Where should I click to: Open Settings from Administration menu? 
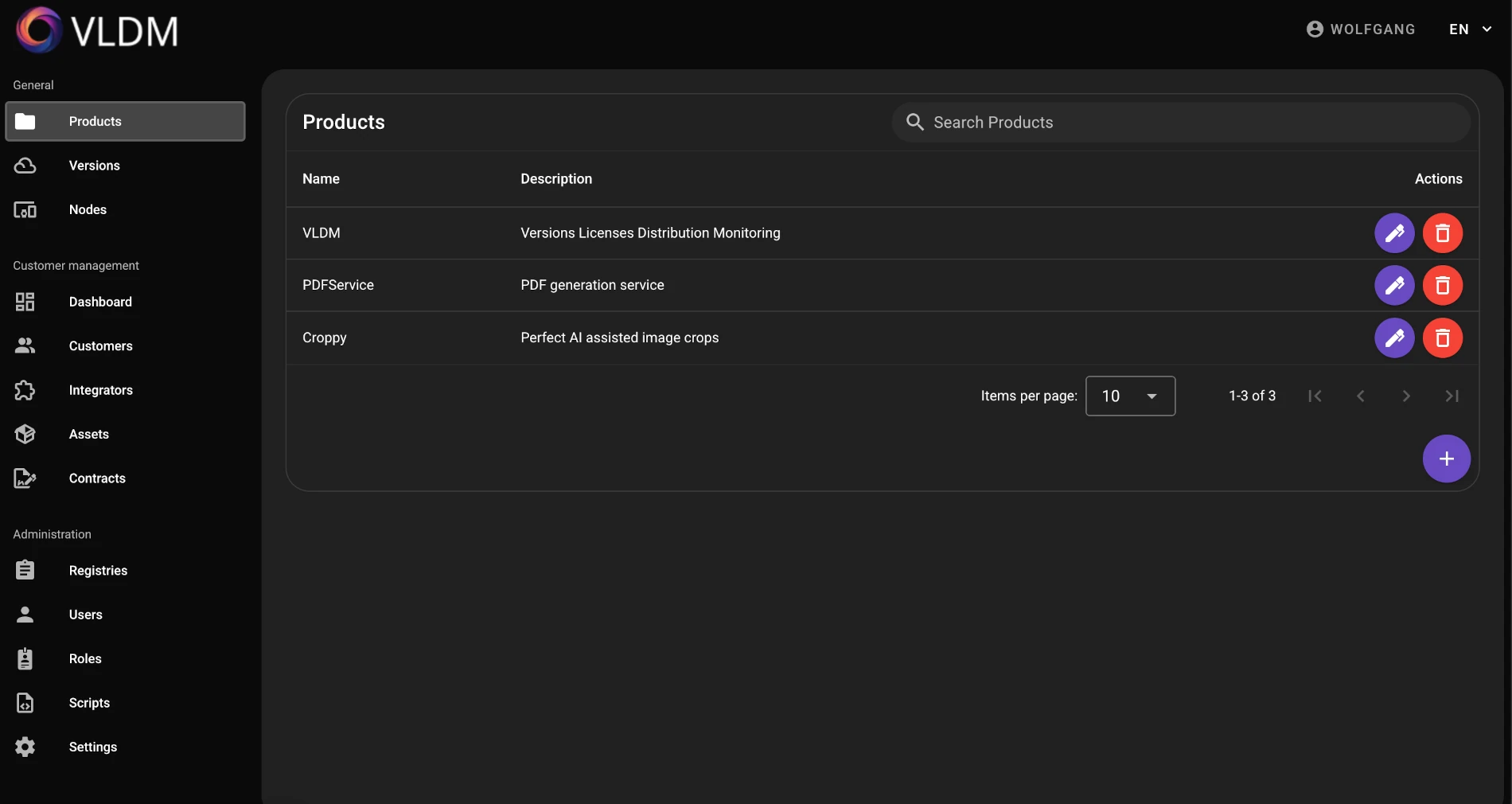pyautogui.click(x=92, y=747)
